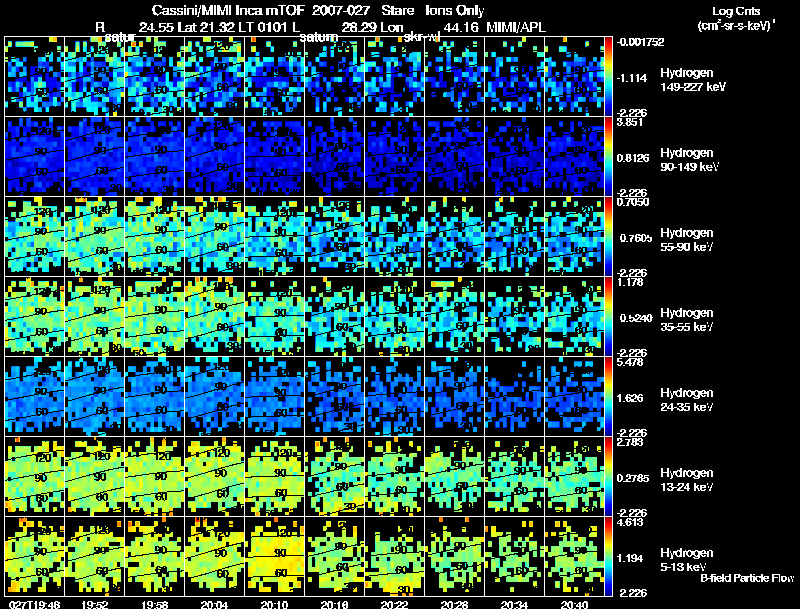Screen dimensions: 800x609
Task: Select the 5-13 keV panel at 20:22
Action: pos(394,556)
